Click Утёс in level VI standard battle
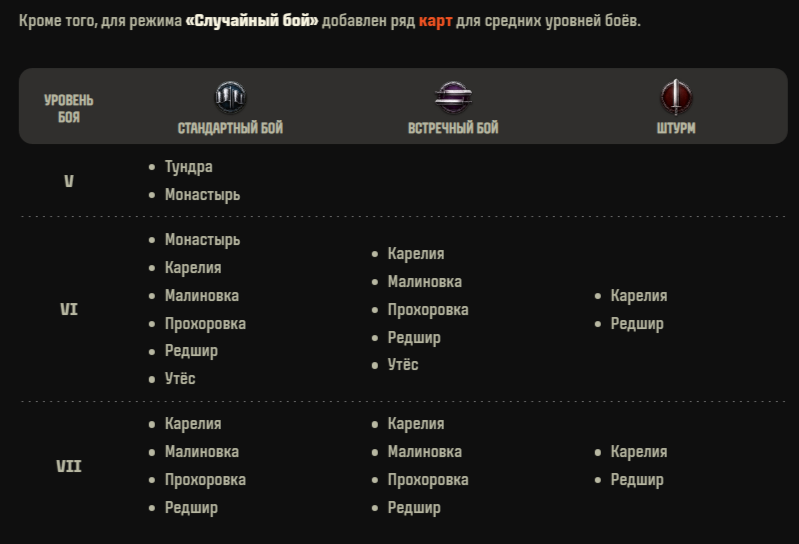Image resolution: width=799 pixels, height=544 pixels. pos(180,378)
